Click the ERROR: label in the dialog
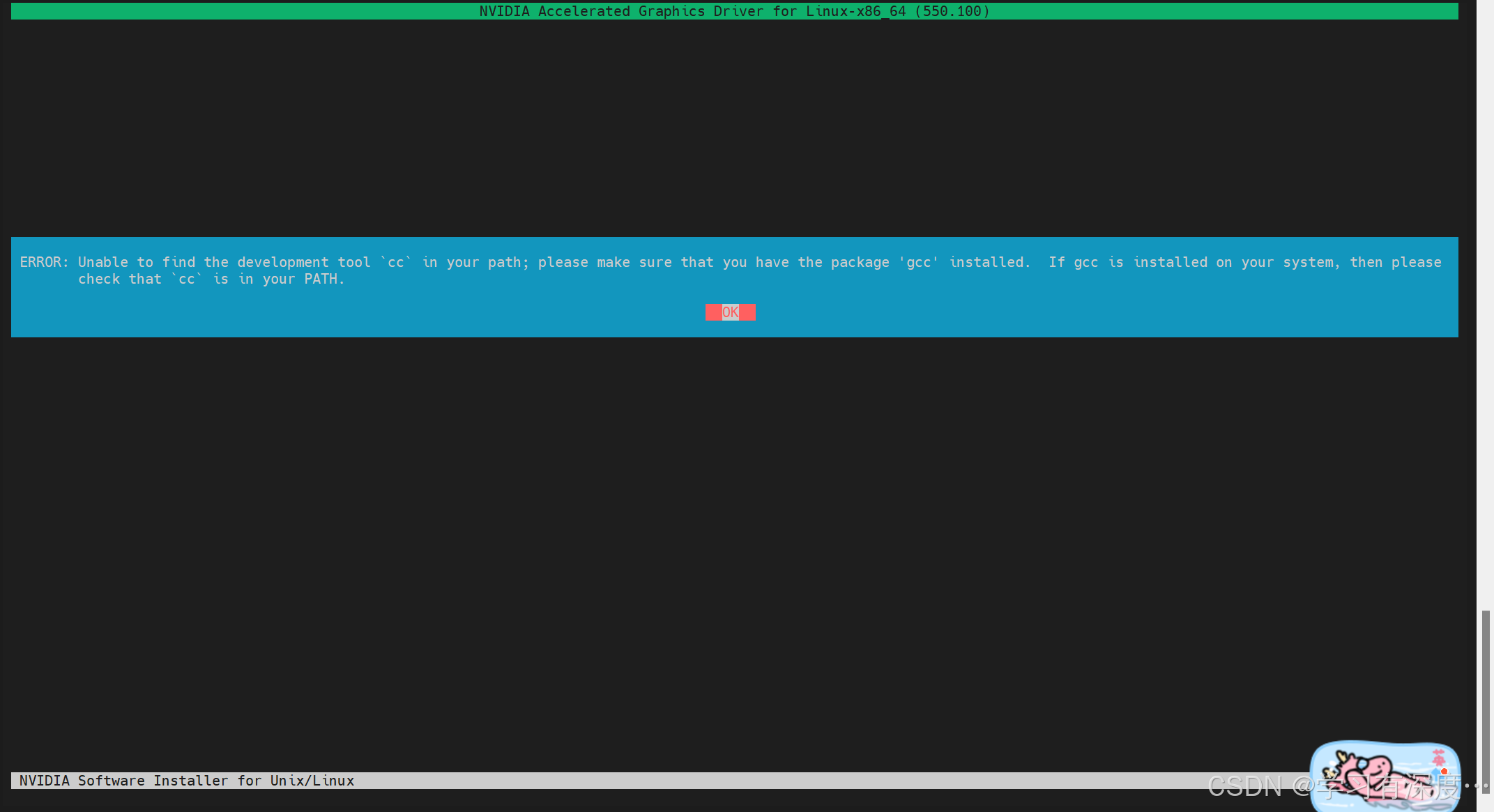This screenshot has width=1494, height=812. pos(45,262)
